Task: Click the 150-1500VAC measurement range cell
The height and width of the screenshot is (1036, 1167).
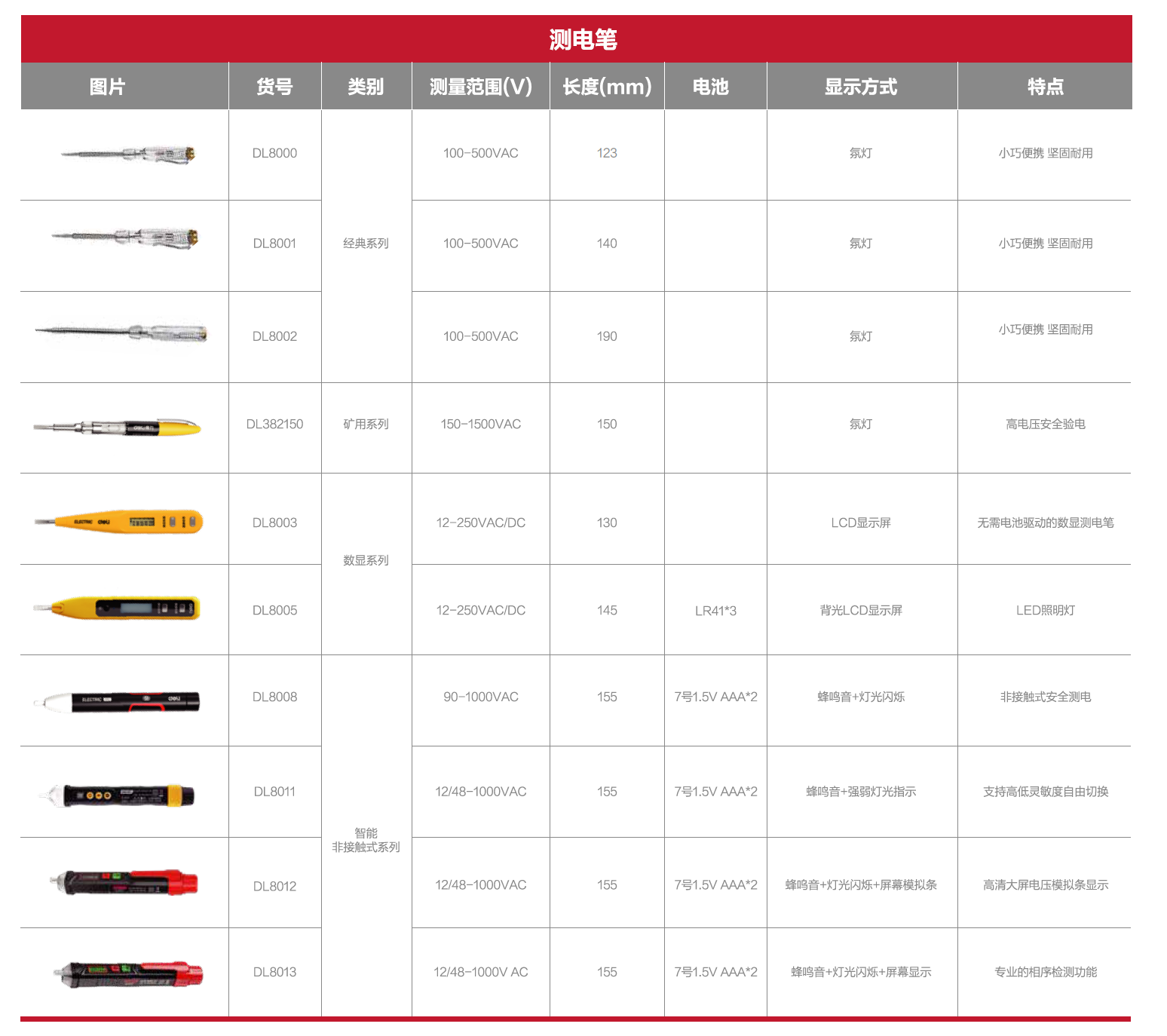Action: click(480, 425)
